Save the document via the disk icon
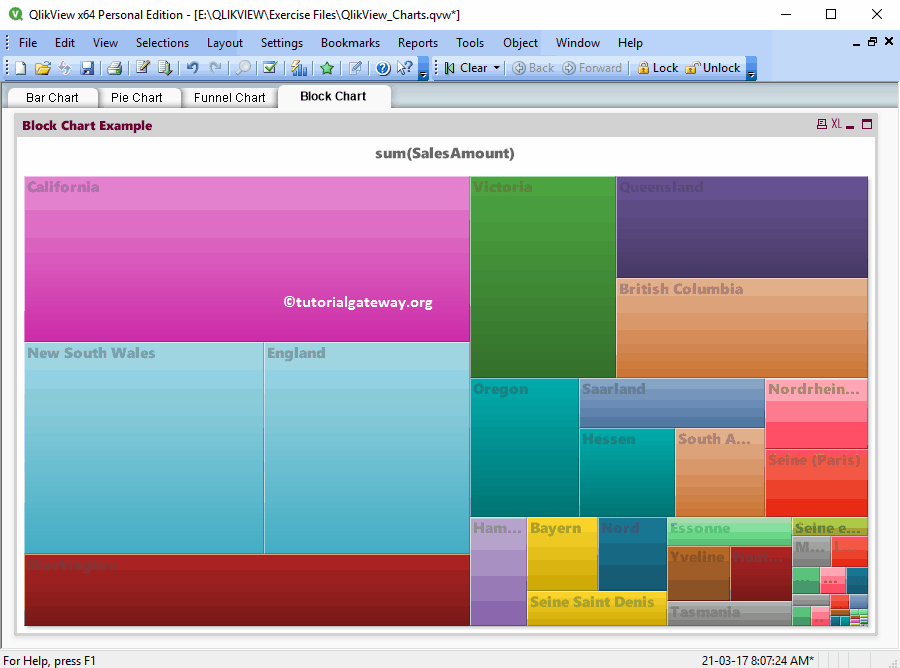900x668 pixels. click(x=88, y=67)
